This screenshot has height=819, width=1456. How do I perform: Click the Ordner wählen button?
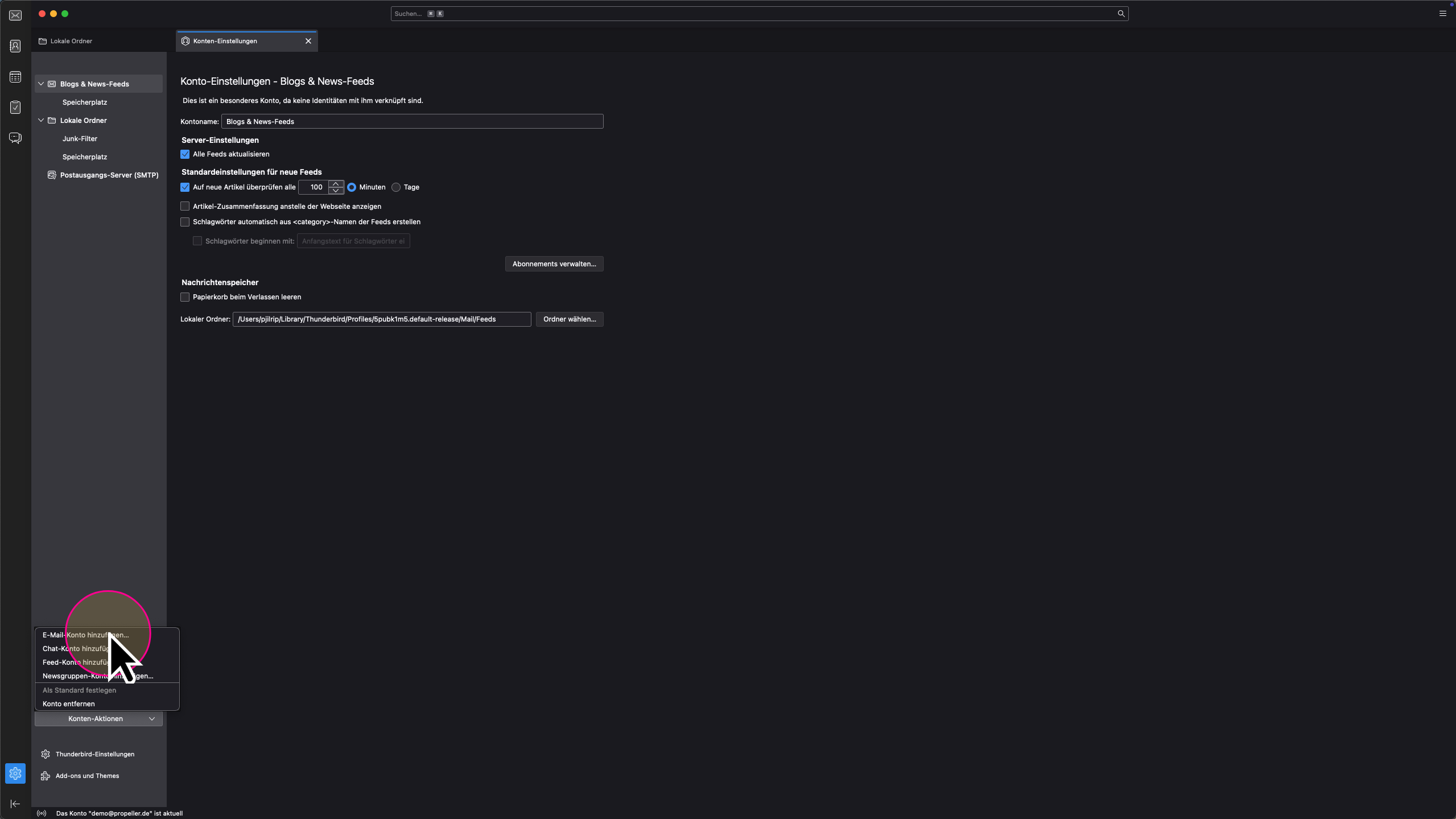click(x=569, y=319)
